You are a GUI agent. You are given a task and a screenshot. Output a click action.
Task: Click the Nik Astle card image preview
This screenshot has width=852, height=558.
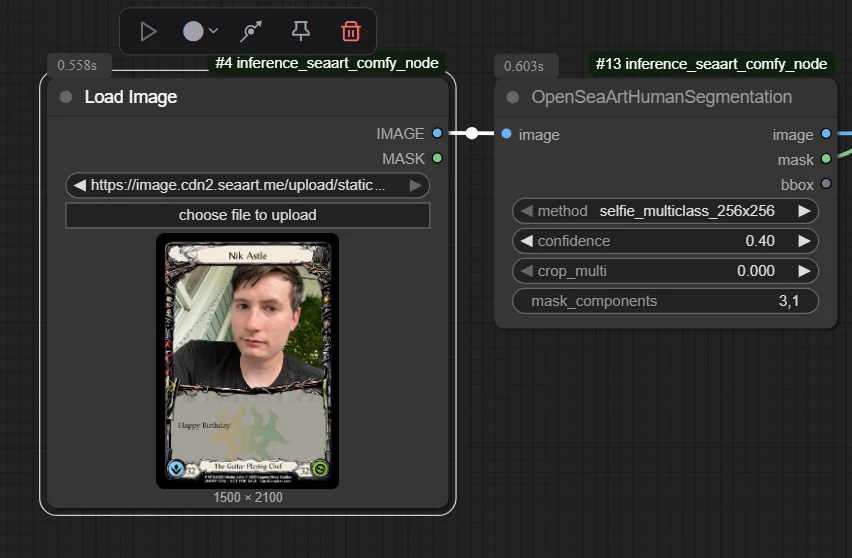(247, 361)
